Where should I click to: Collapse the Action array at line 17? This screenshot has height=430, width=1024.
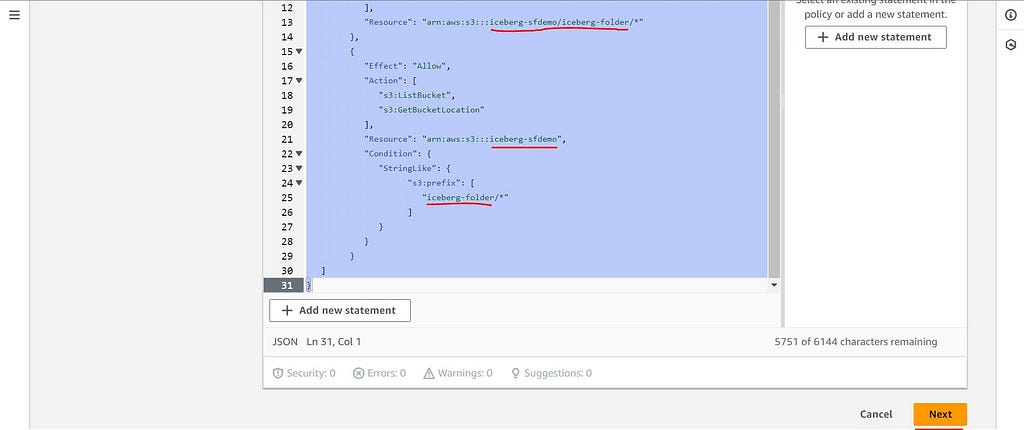pyautogui.click(x=299, y=80)
